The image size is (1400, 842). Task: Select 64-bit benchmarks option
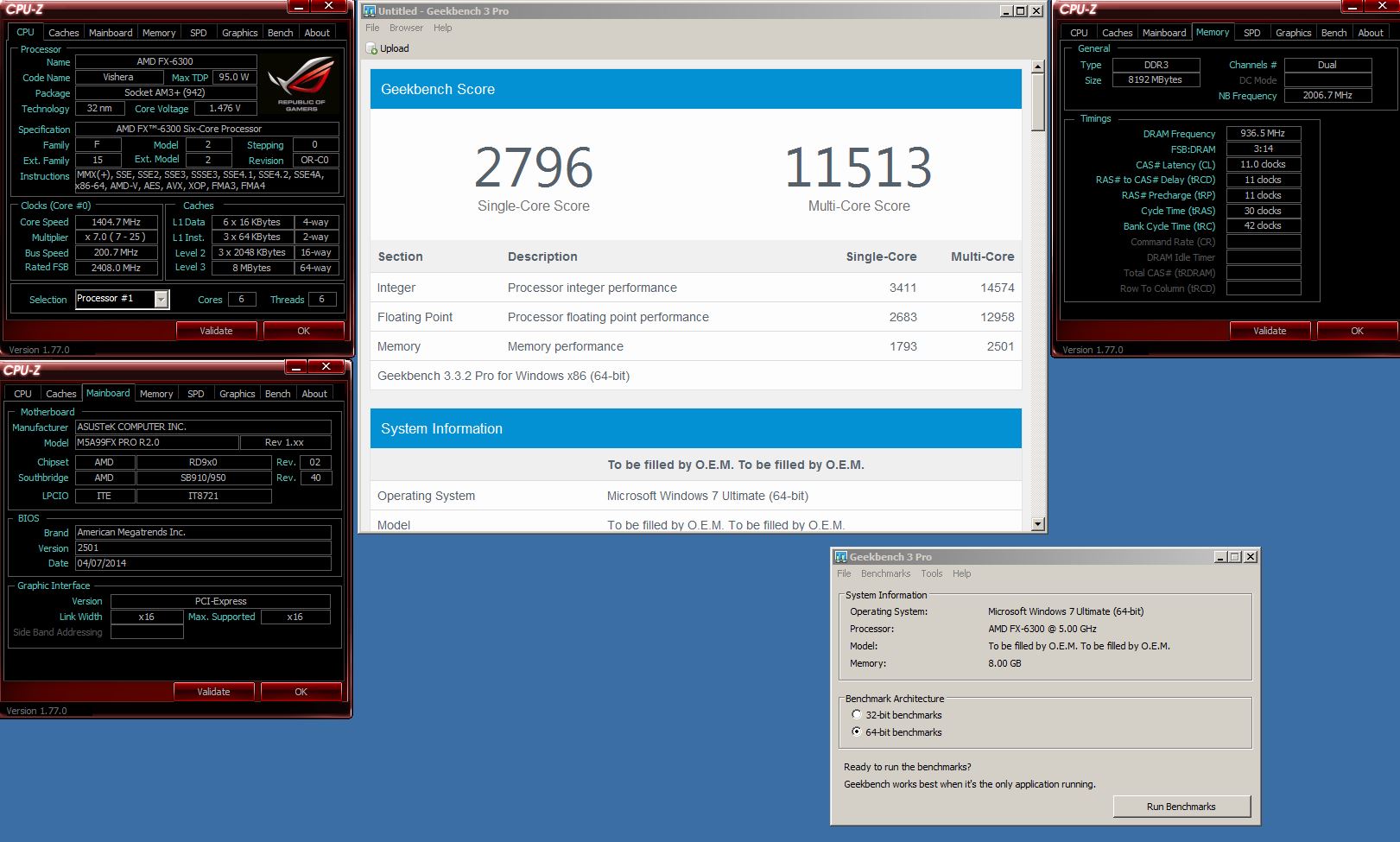click(856, 731)
